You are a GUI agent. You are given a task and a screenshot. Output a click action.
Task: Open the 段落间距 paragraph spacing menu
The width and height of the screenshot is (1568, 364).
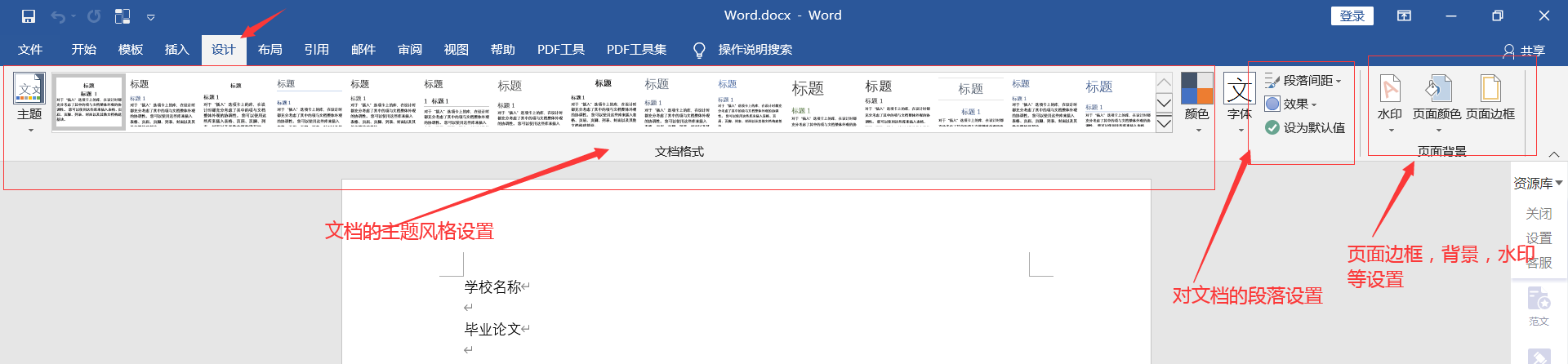1303,81
